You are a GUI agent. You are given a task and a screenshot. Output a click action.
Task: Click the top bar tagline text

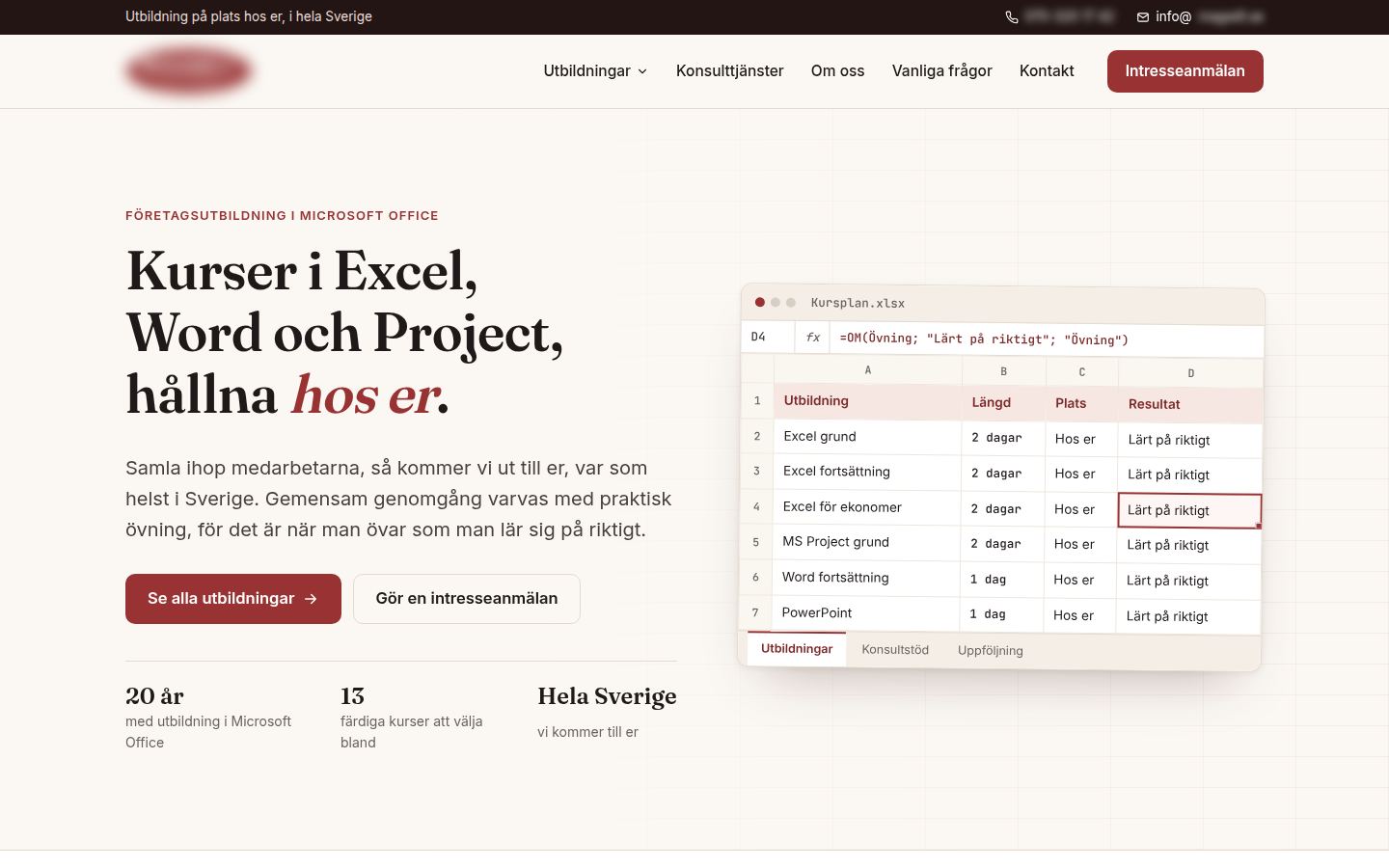click(x=249, y=16)
